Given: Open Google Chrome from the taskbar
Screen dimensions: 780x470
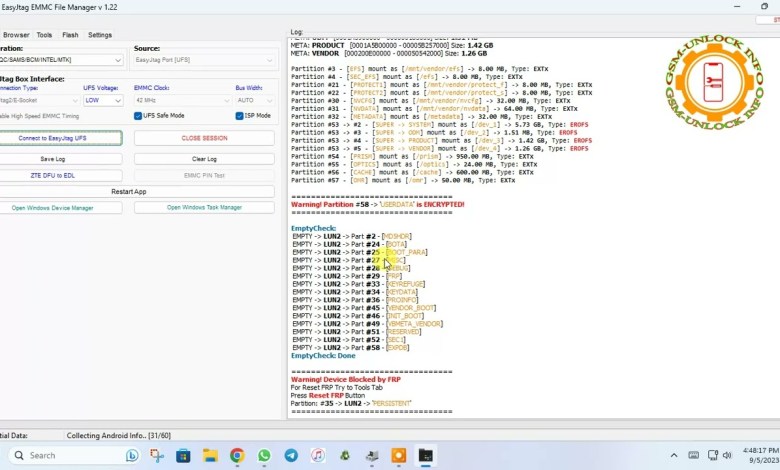Looking at the screenshot, I should (x=237, y=456).
